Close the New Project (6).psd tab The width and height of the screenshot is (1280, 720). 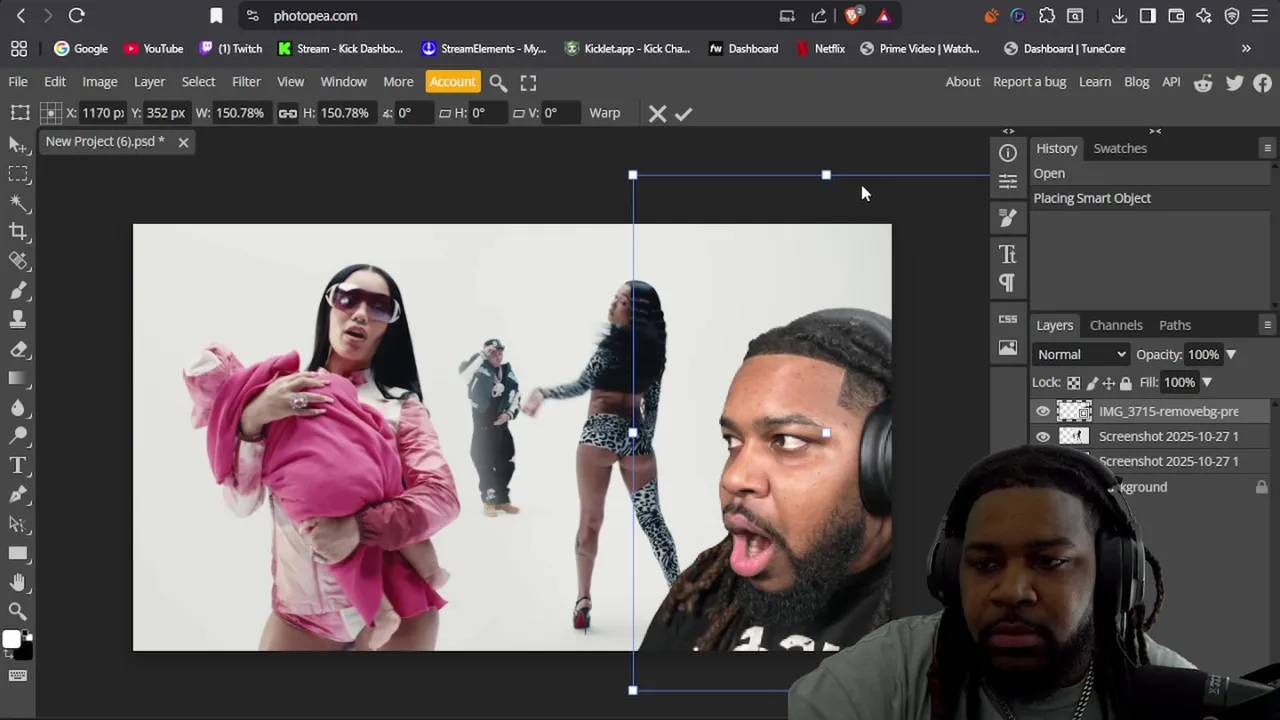[183, 142]
